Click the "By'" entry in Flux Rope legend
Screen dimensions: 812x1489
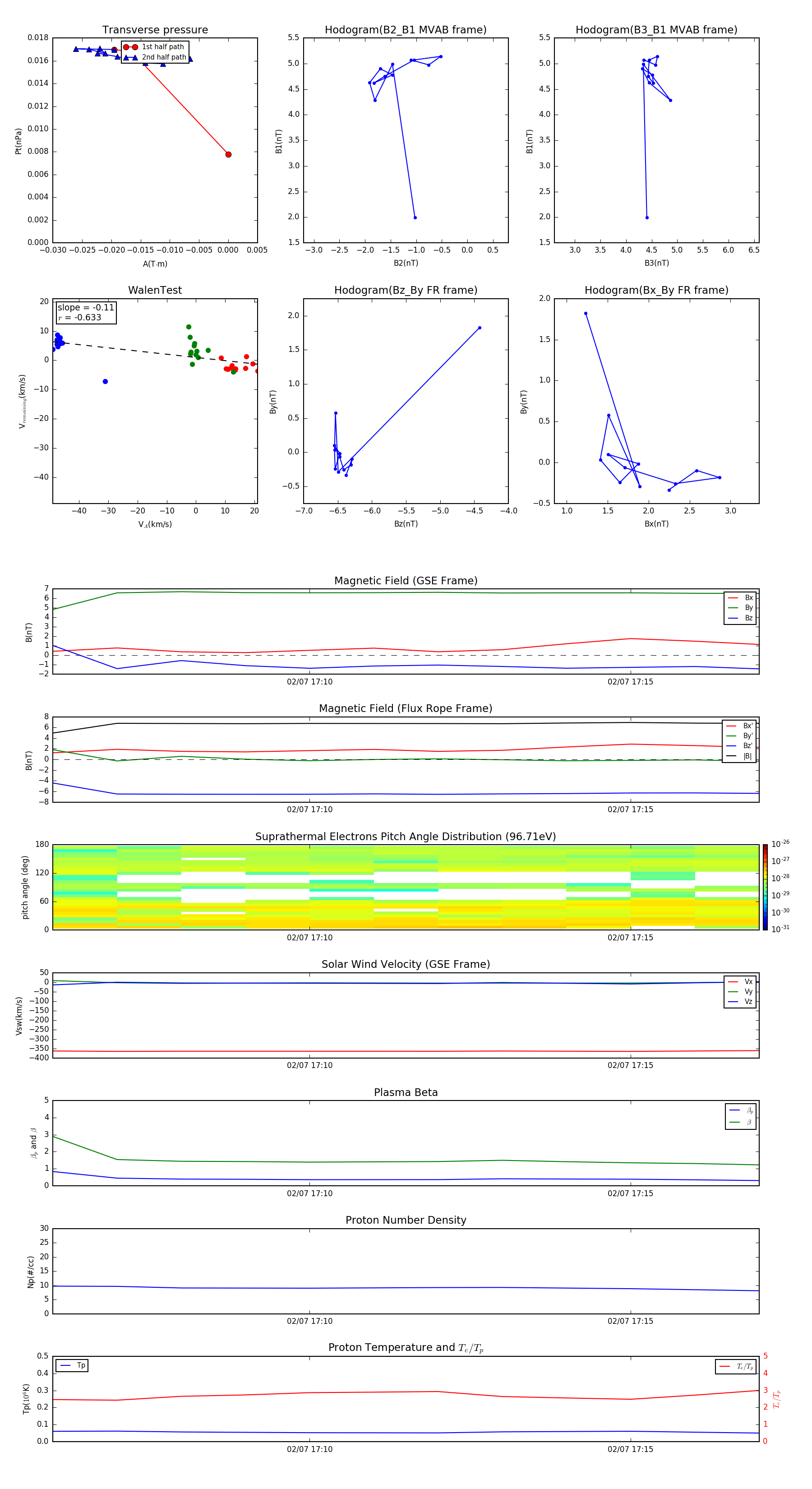point(739,736)
